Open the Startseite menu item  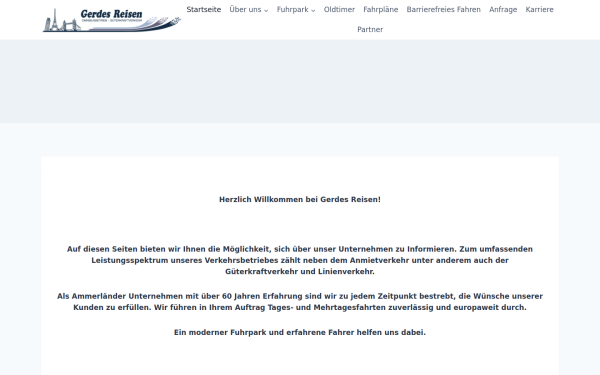click(x=204, y=10)
